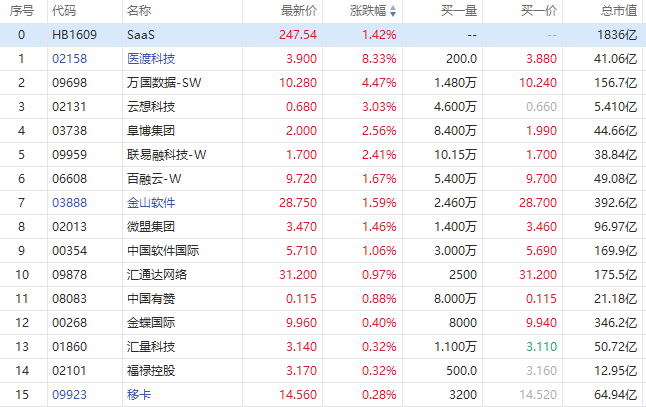
Task: Select 微盟集团 name cell
Action: [151, 227]
